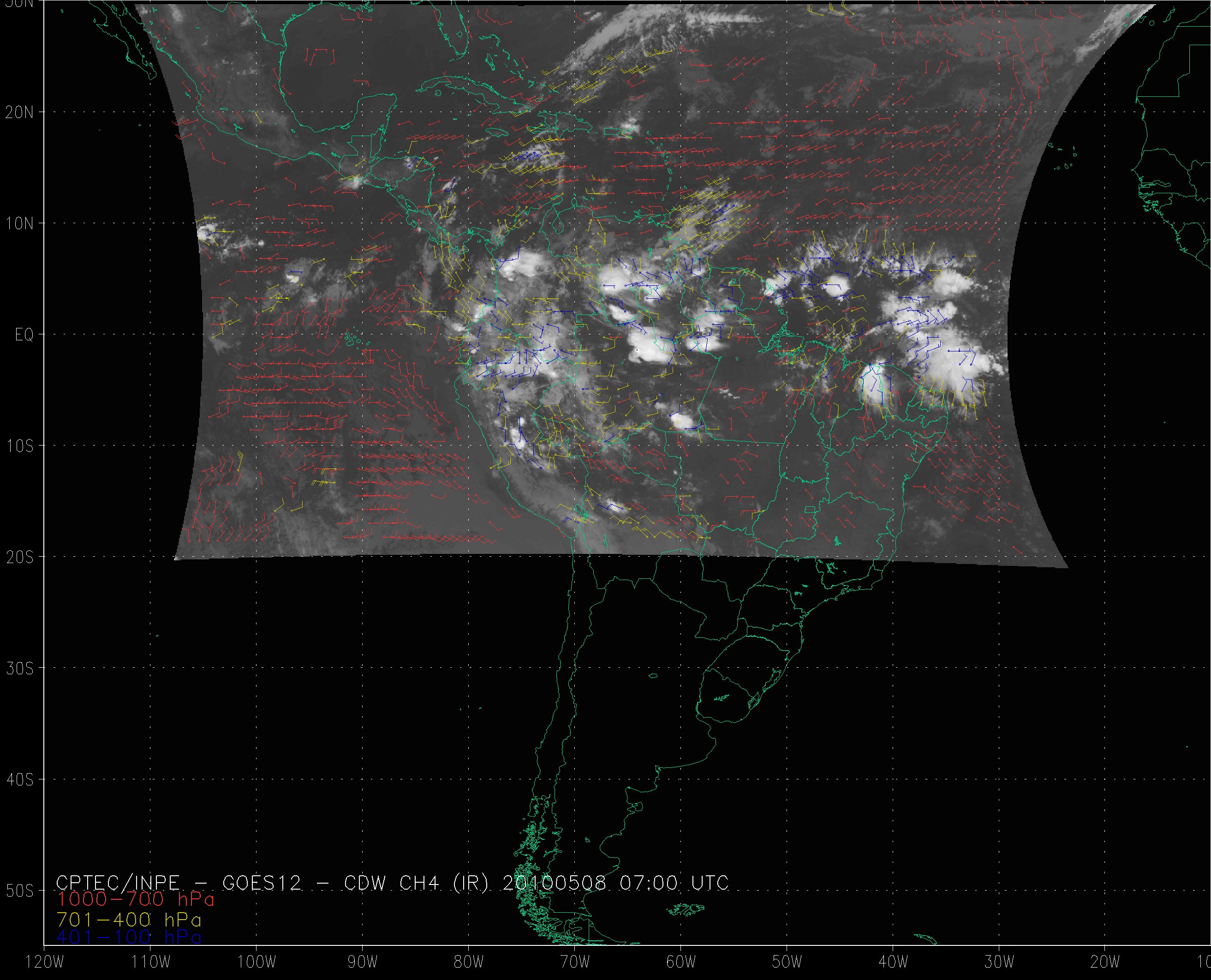Click the 20S latitude axis label
This screenshot has width=1211, height=980.
click(20, 557)
